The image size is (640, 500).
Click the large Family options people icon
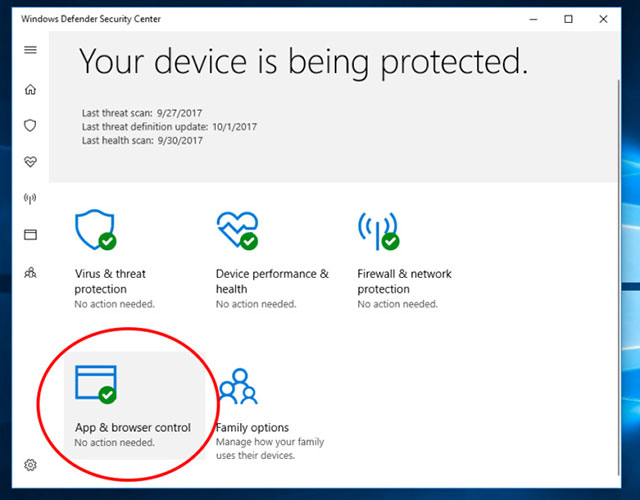tap(238, 386)
